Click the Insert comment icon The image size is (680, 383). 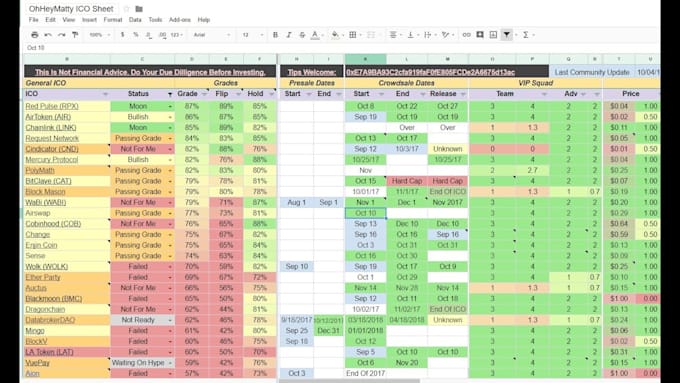480,35
